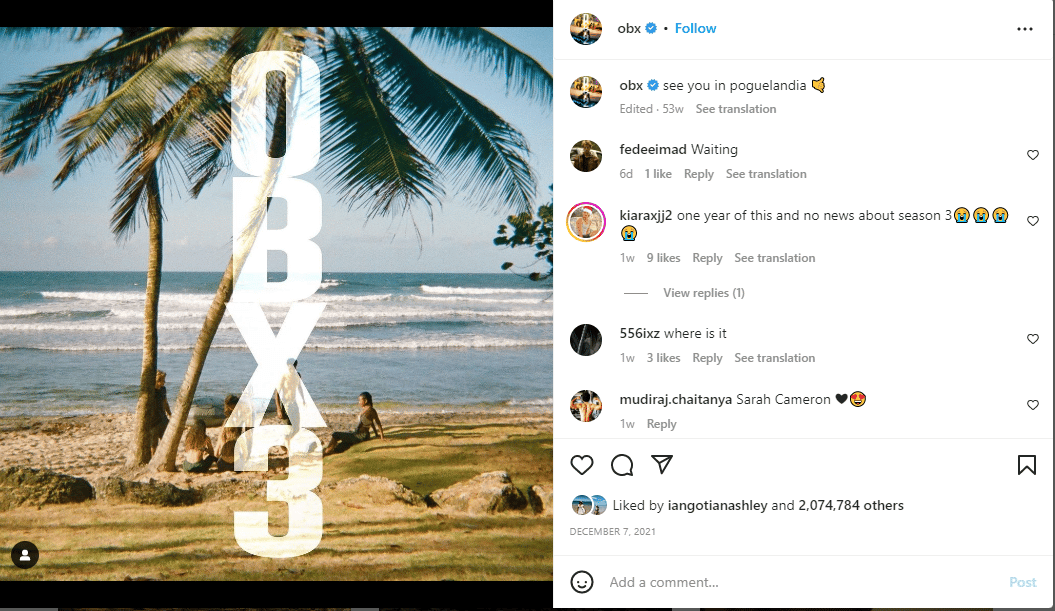See translation of 556ixz's comment
This screenshot has height=611, width=1055.
click(774, 358)
